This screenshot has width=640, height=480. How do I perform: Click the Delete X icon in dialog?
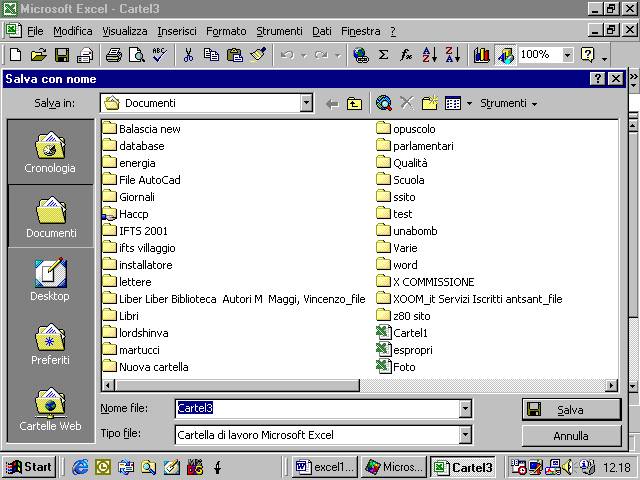click(407, 103)
